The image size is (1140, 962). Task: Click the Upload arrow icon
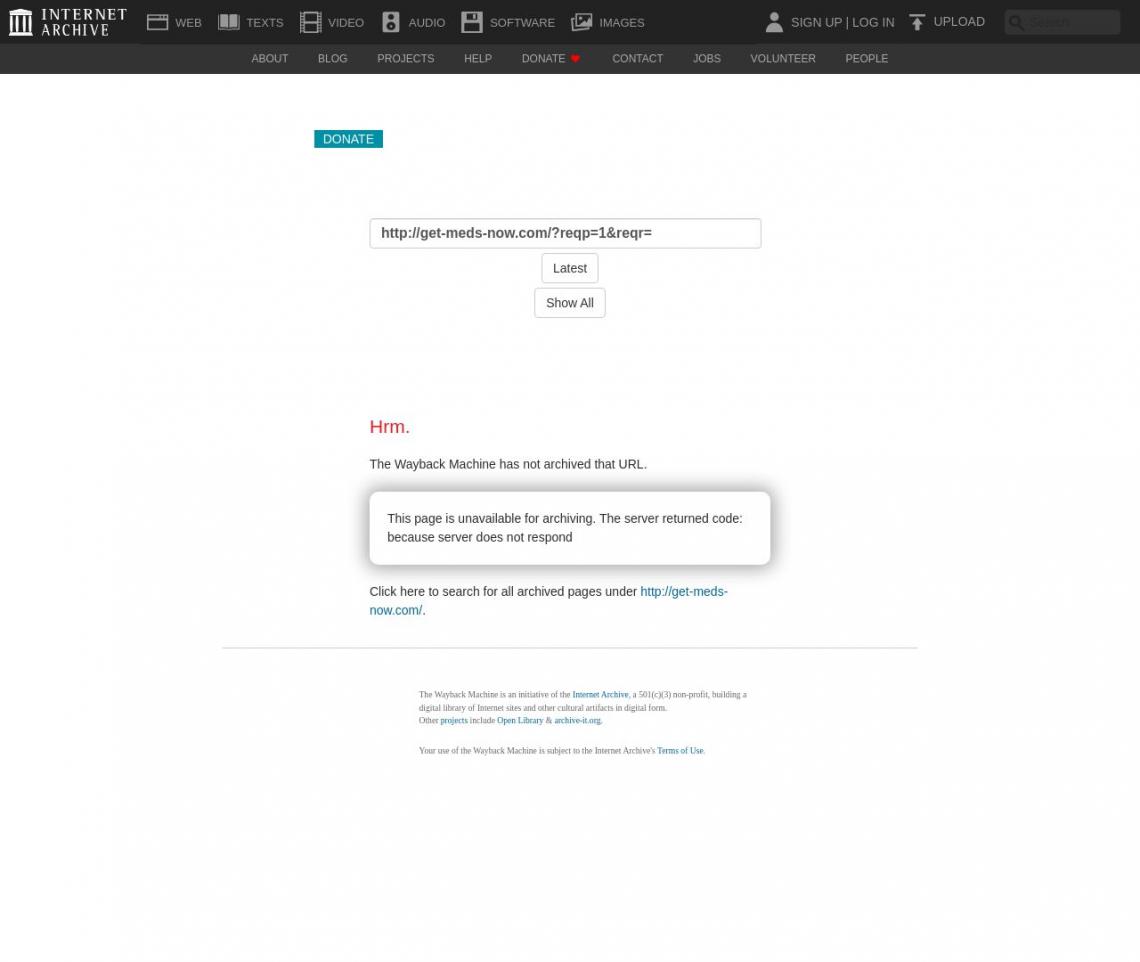[x=917, y=22]
